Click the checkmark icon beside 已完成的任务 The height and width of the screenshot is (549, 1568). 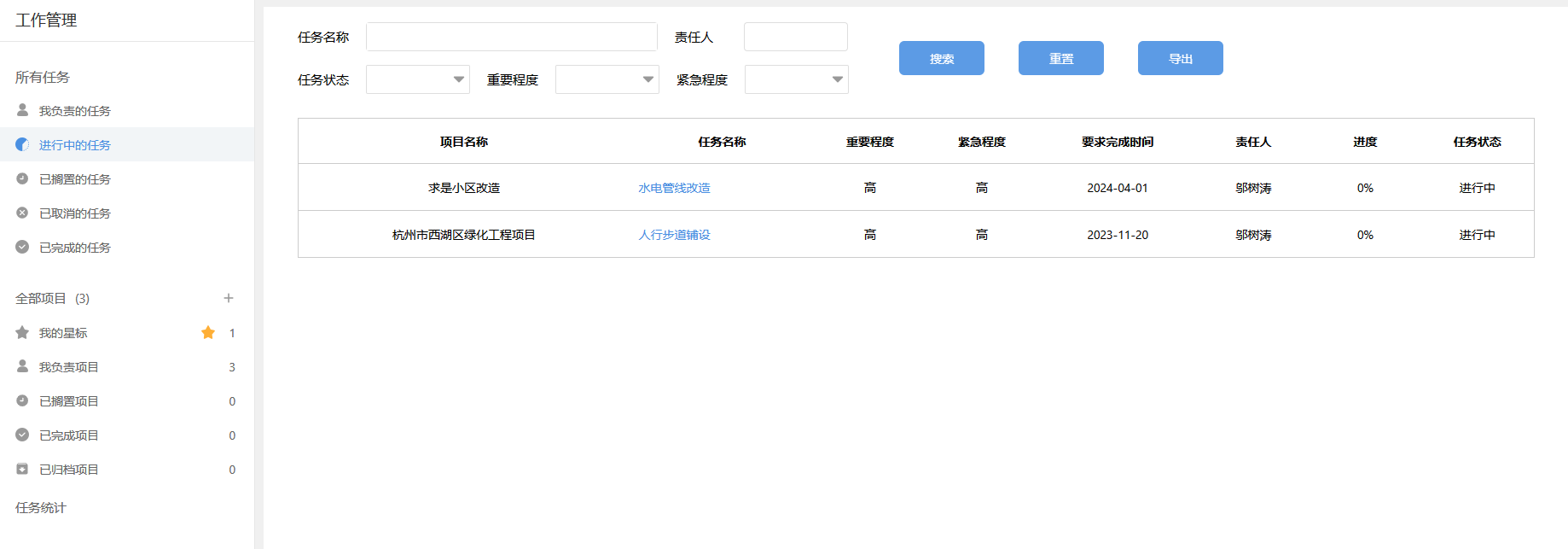coord(22,248)
